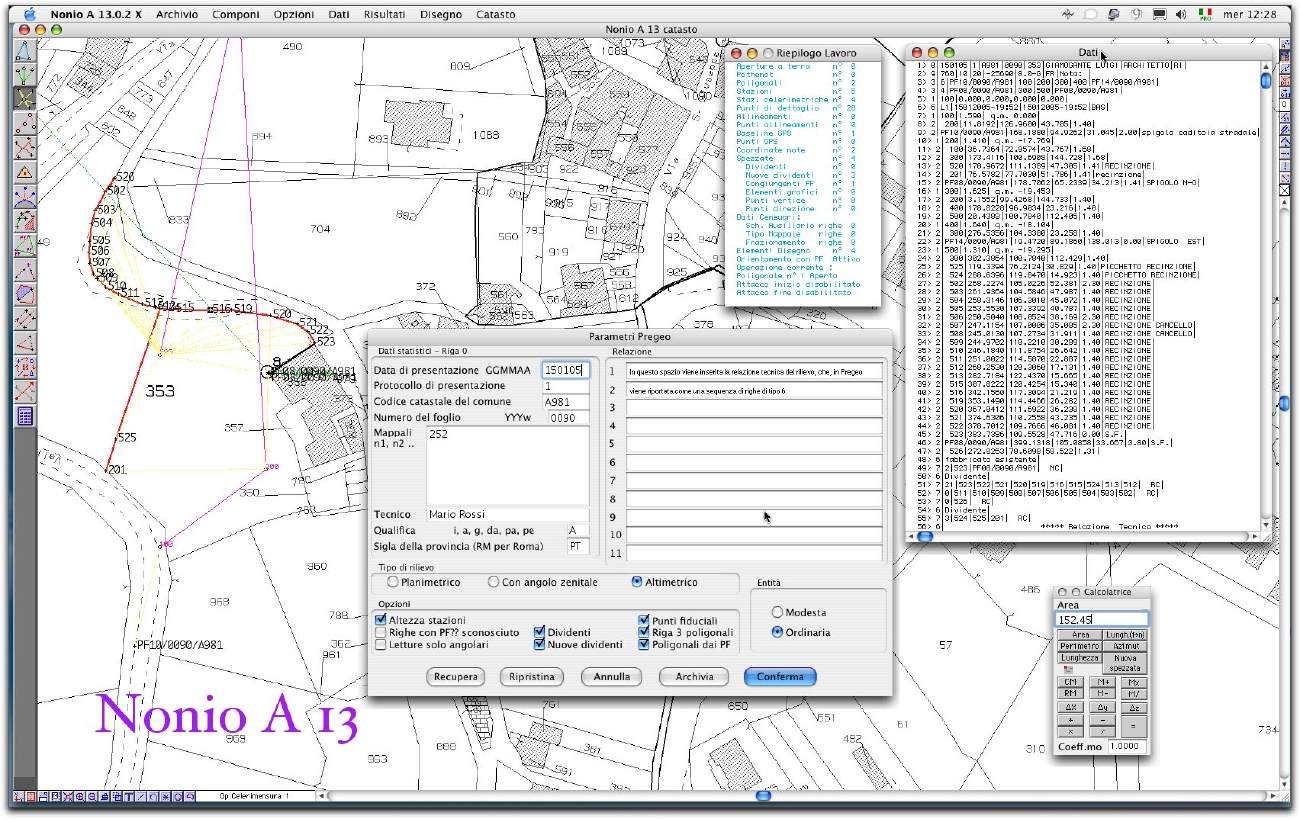
Task: Open the Catasto menu
Action: tap(496, 15)
